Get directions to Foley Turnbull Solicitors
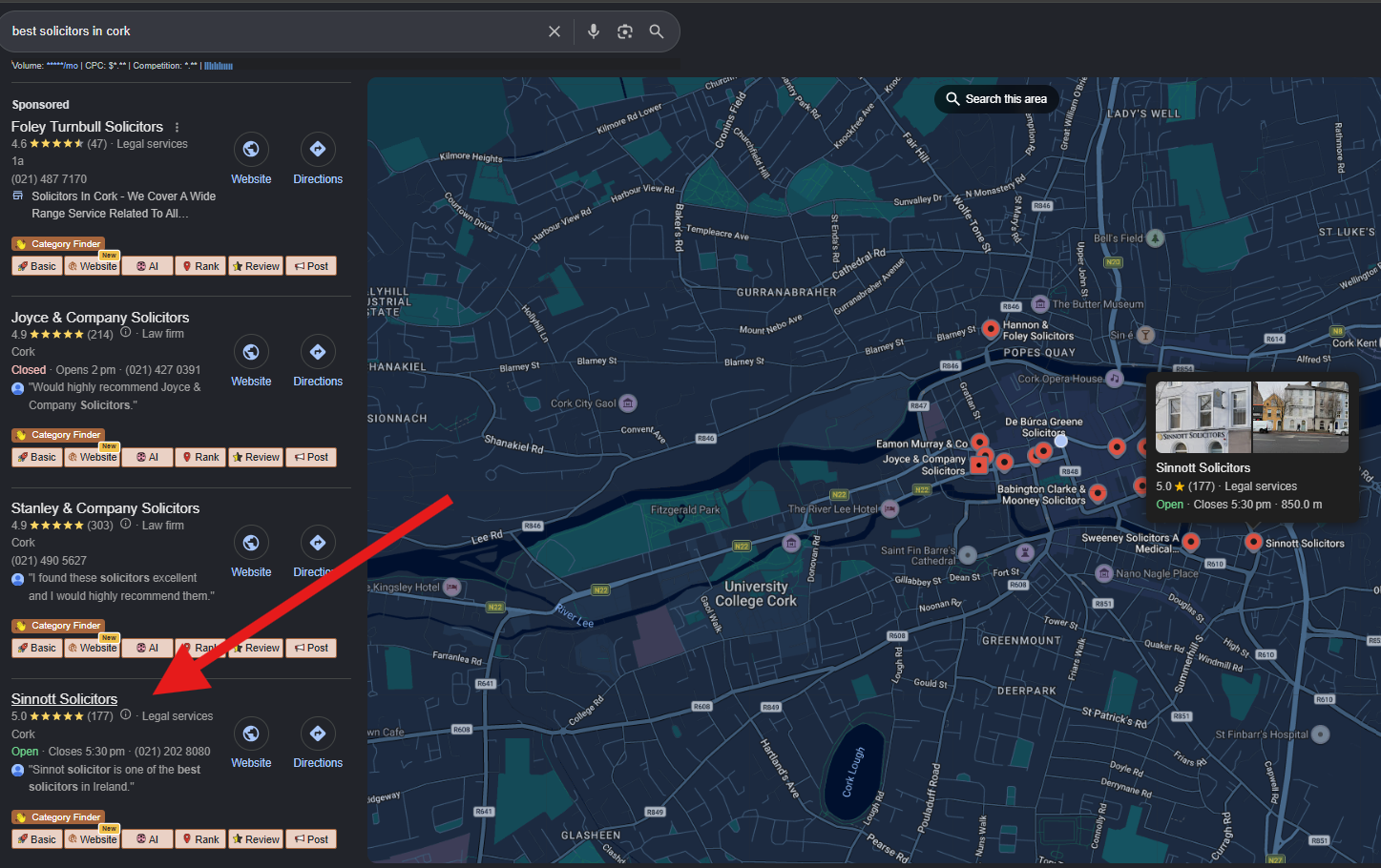This screenshot has width=1381, height=868. point(318,149)
